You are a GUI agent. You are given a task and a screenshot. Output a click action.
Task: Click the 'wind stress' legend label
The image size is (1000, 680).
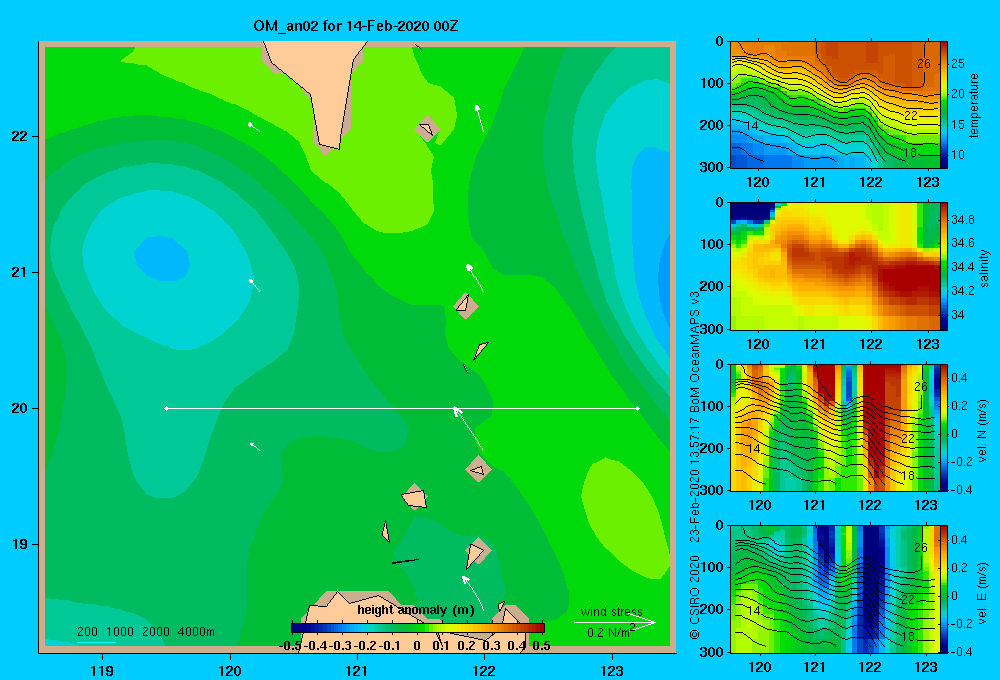pyautogui.click(x=612, y=611)
